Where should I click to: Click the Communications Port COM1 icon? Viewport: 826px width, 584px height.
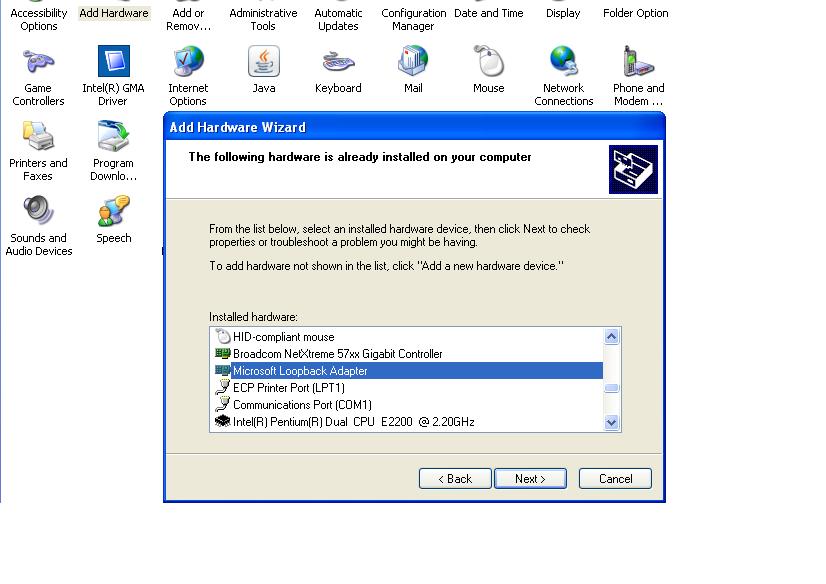tap(223, 404)
